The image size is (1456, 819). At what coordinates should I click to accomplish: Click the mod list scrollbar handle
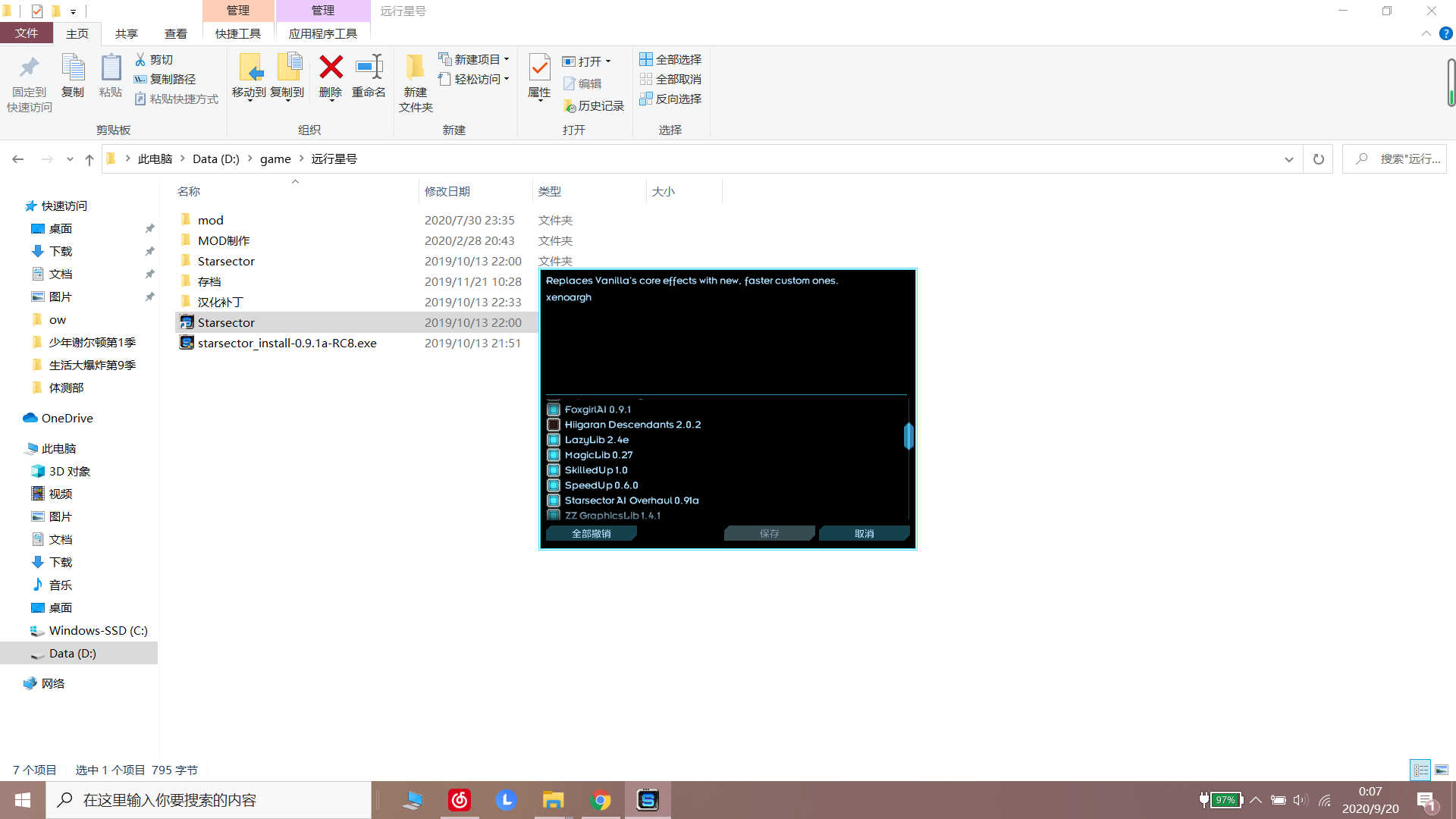point(908,436)
